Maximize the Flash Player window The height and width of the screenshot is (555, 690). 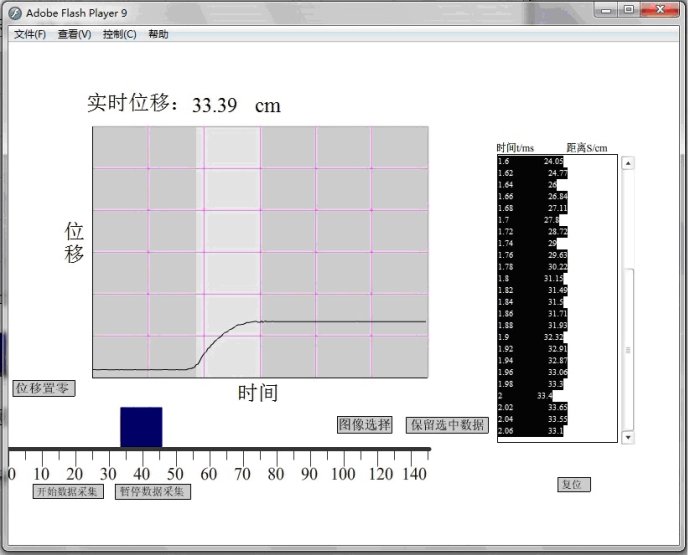pos(628,10)
